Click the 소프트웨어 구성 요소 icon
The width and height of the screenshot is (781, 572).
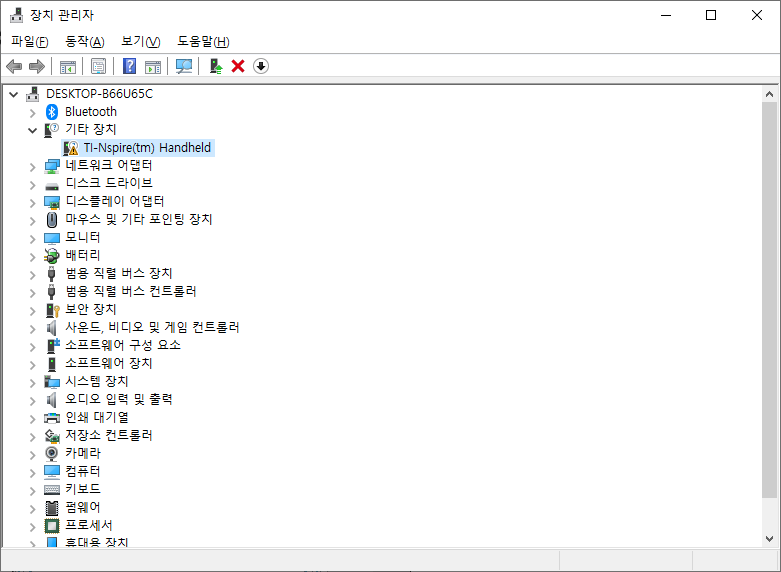click(53, 345)
